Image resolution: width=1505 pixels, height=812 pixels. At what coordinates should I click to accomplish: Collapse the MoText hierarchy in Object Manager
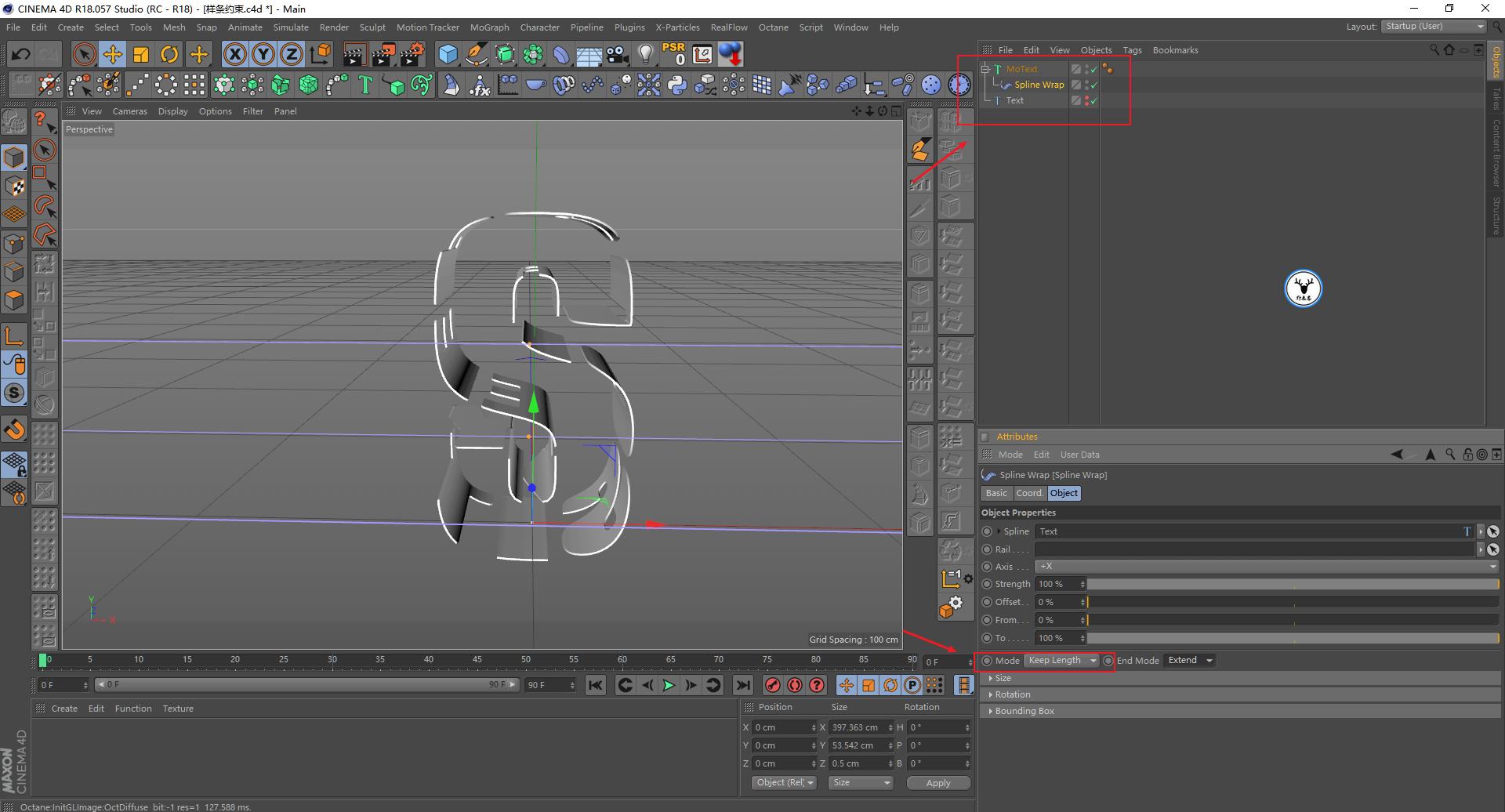click(985, 69)
